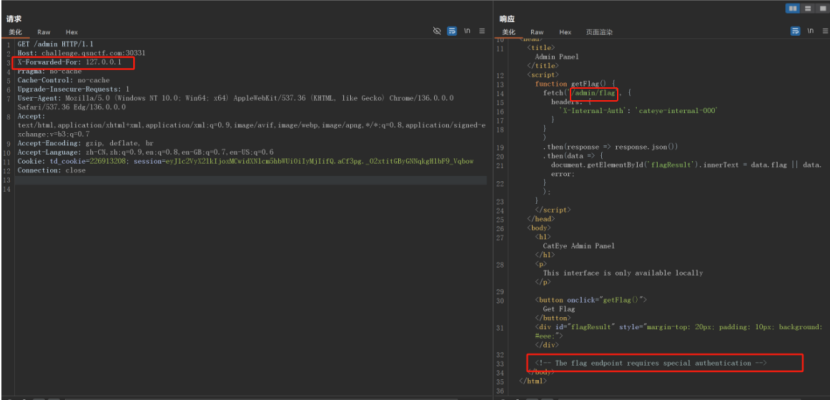Viewport: 831px width, 400px height.
Task: Click the Upgrade-Insecure-Requests: 1 header
Action: pos(74,89)
